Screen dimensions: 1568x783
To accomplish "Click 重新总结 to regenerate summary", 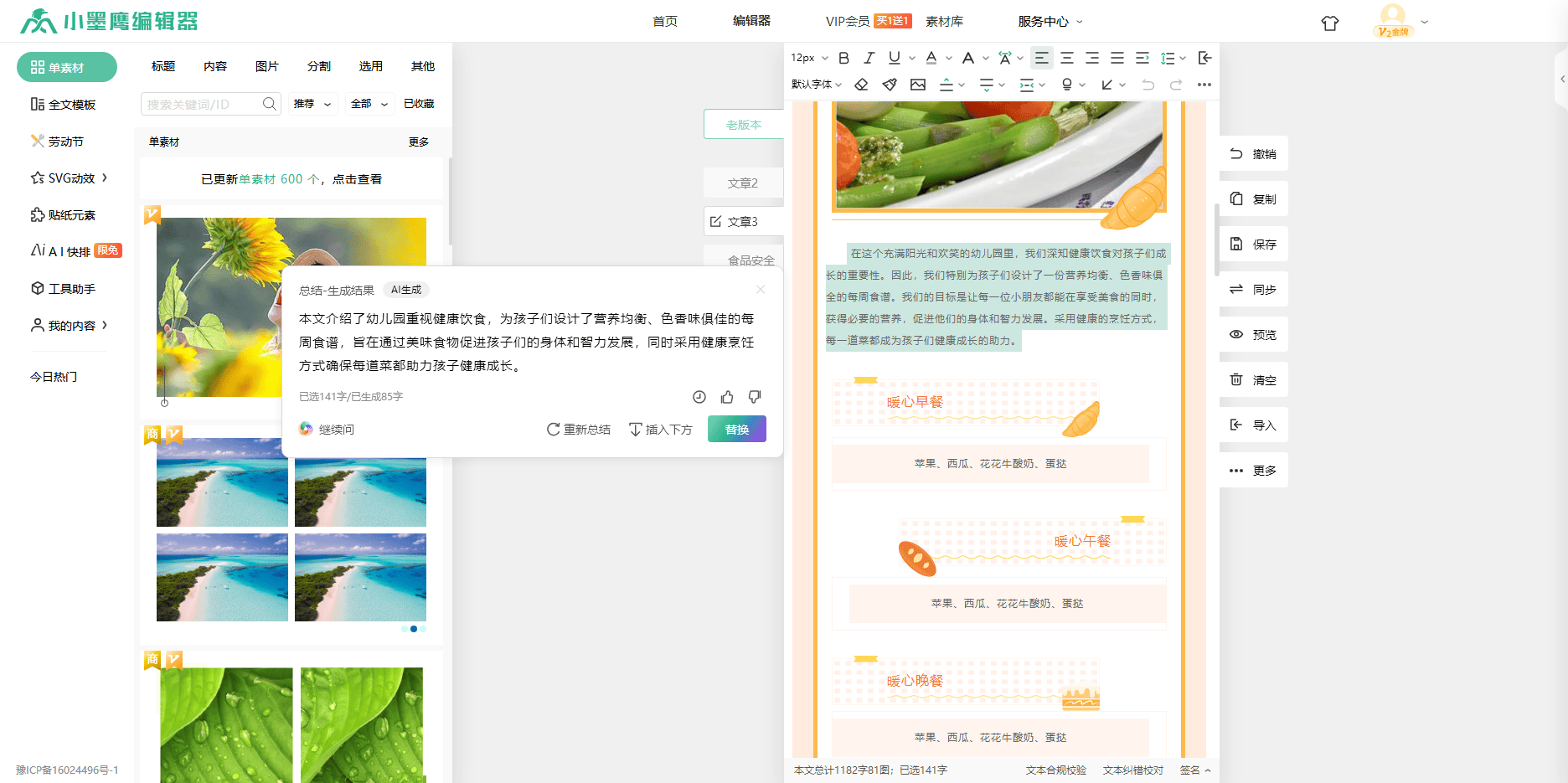I will pyautogui.click(x=579, y=430).
